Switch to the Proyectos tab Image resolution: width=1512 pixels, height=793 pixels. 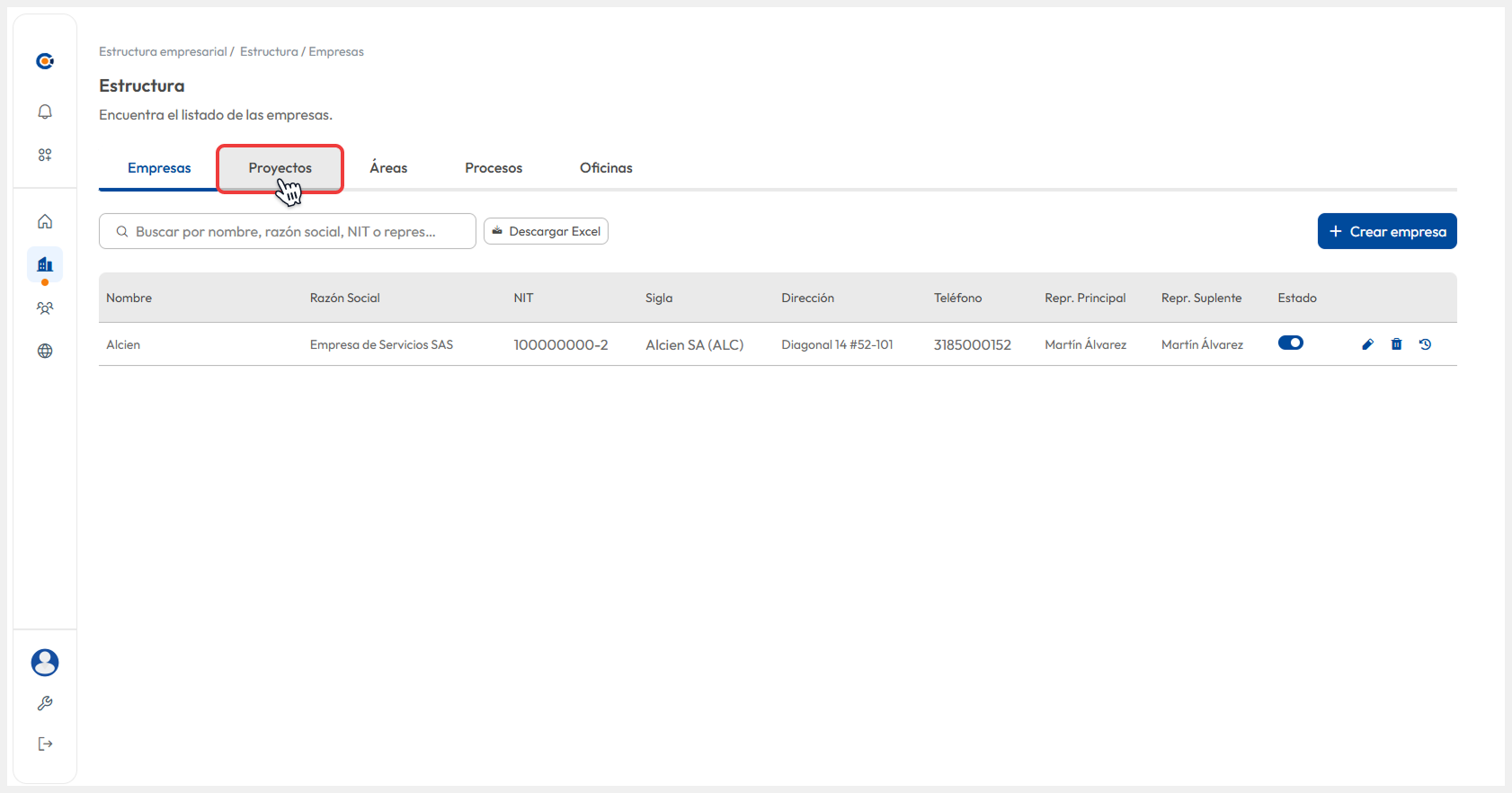(280, 168)
